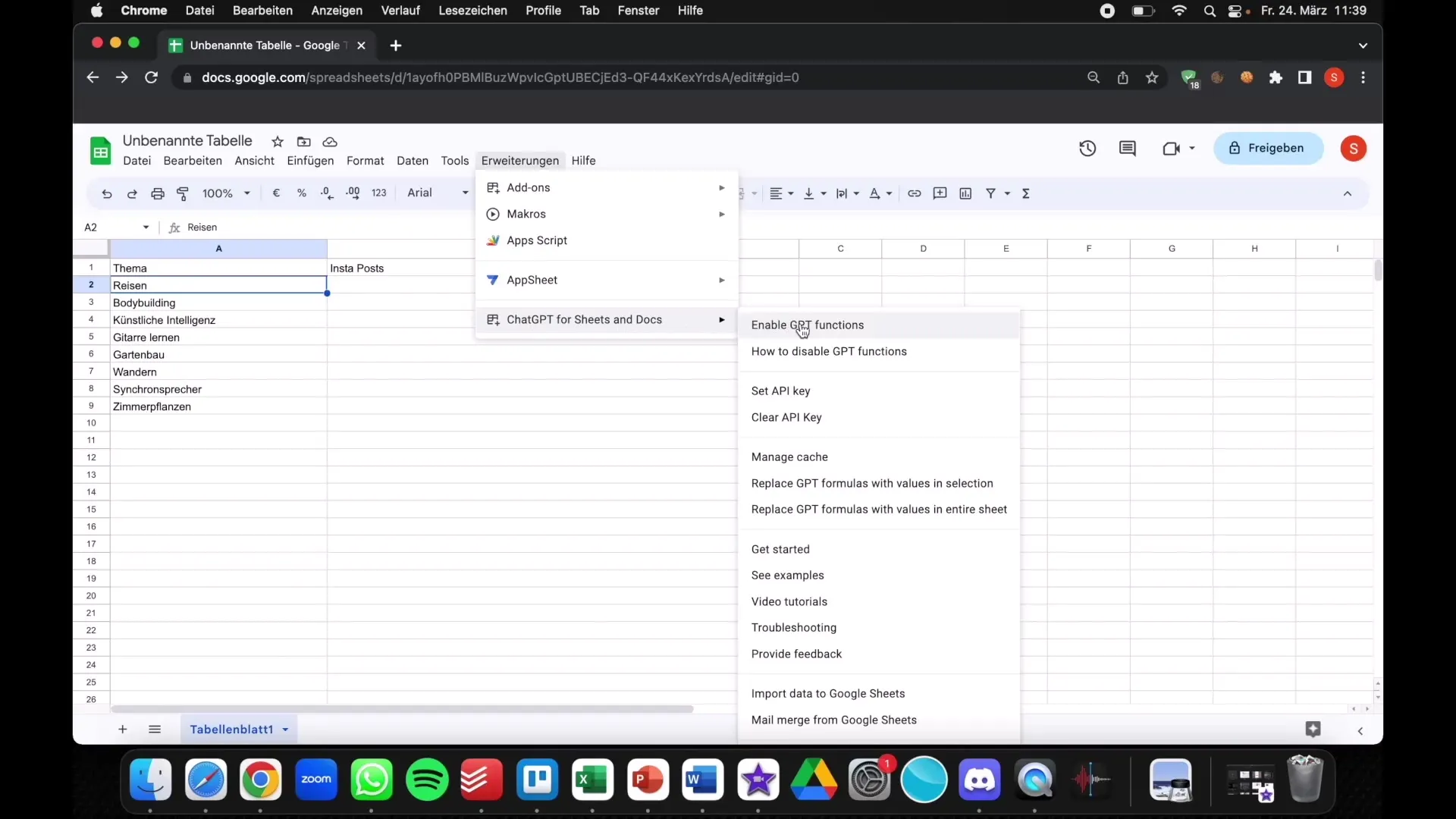Decrease decimal places
Screen dimensions: 1456x819
(327, 193)
